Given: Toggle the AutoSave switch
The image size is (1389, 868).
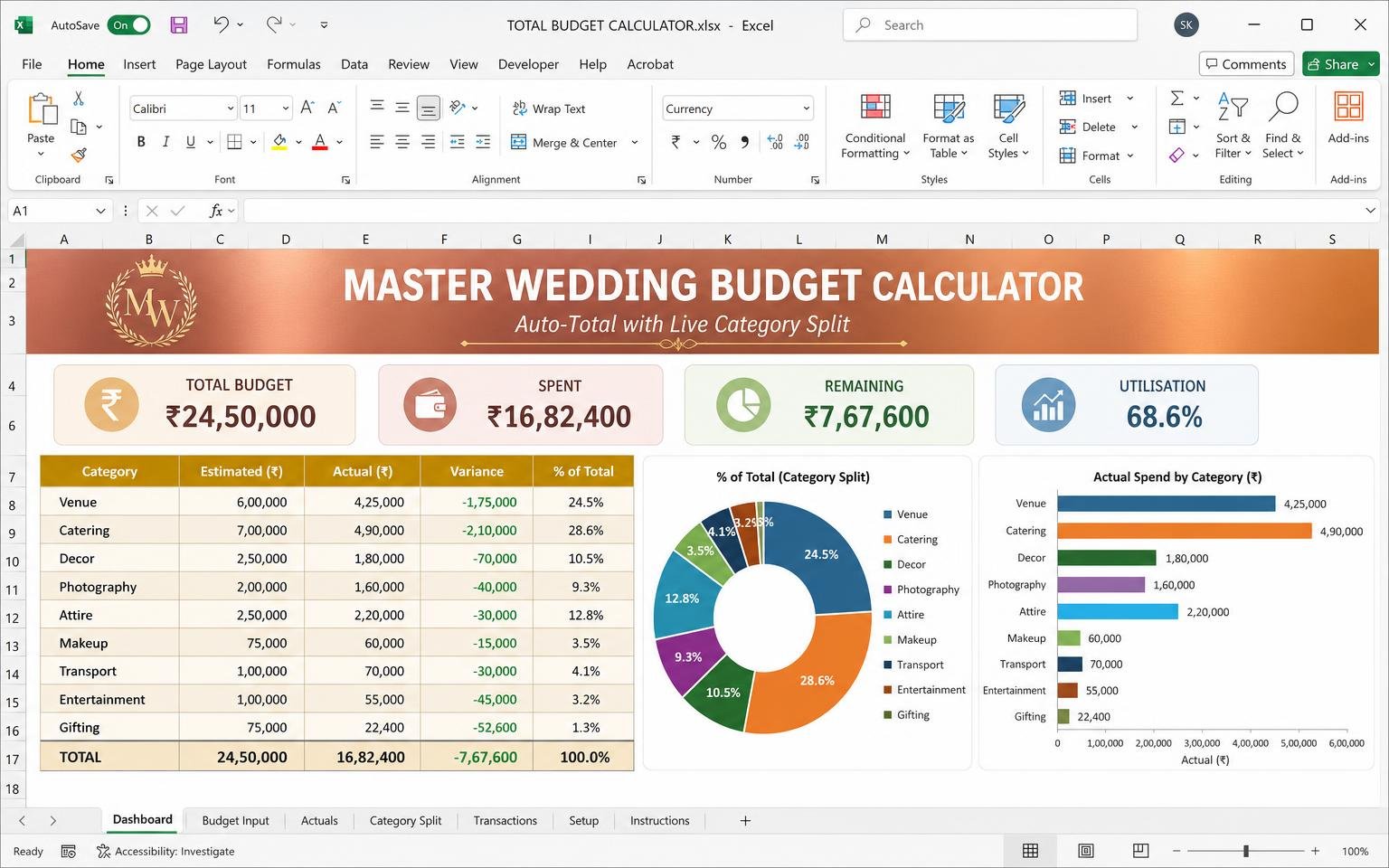Looking at the screenshot, I should 129,25.
